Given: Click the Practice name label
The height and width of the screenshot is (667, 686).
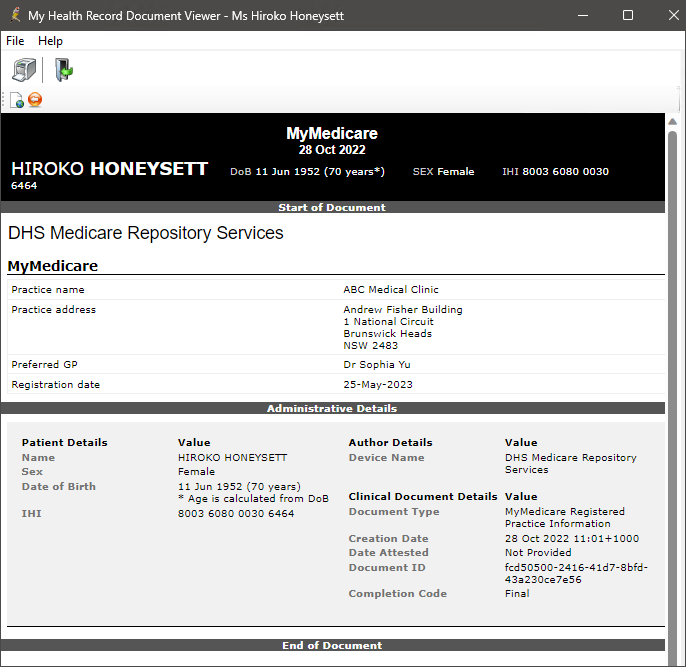Looking at the screenshot, I should pos(48,290).
